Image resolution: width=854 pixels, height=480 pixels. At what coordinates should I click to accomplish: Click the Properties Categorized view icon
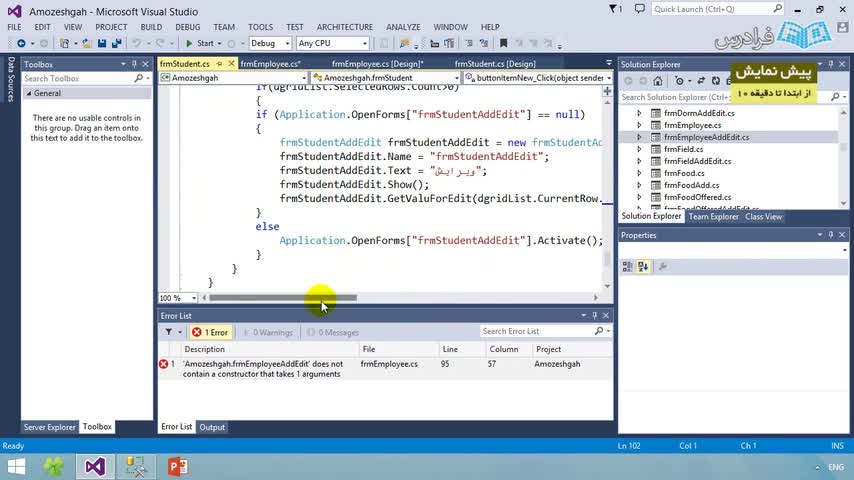[x=627, y=266]
